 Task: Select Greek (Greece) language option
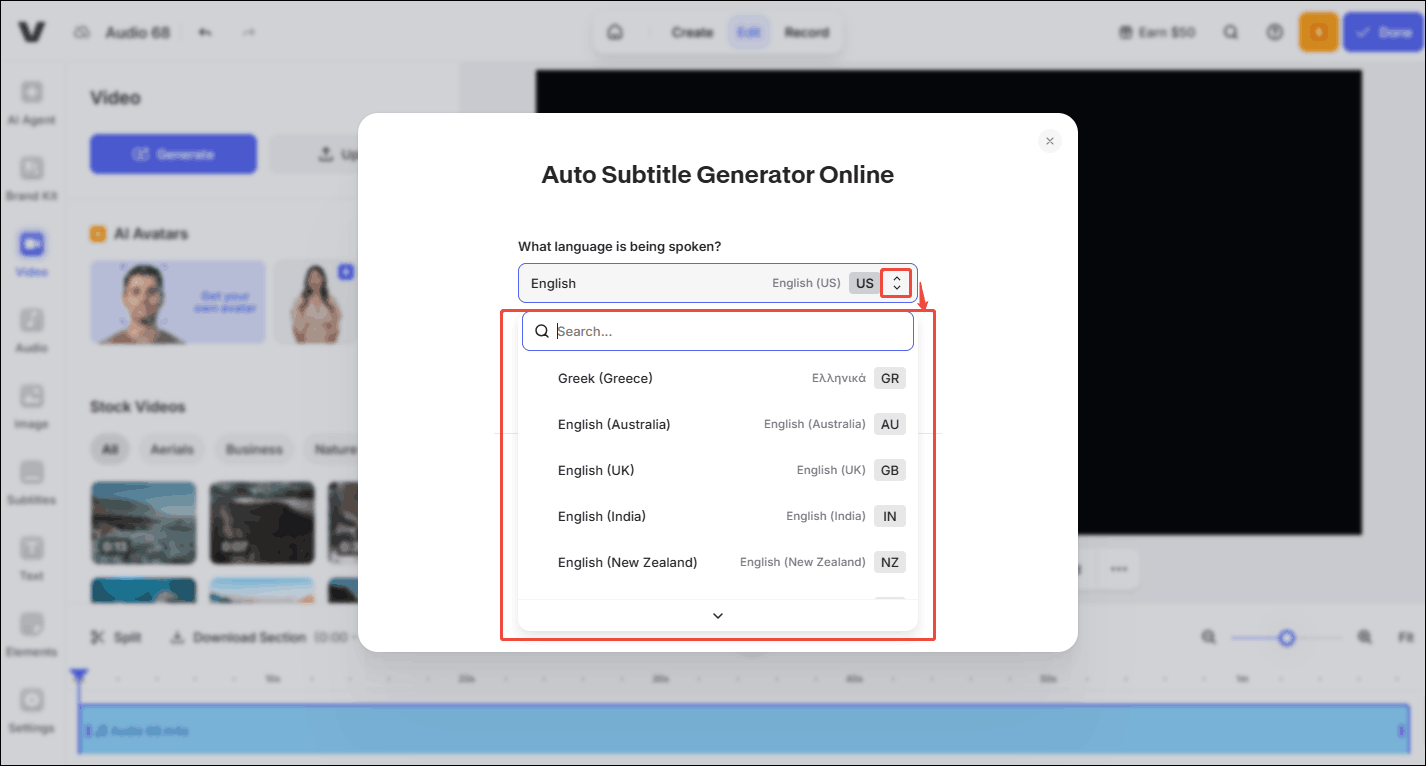pos(717,378)
